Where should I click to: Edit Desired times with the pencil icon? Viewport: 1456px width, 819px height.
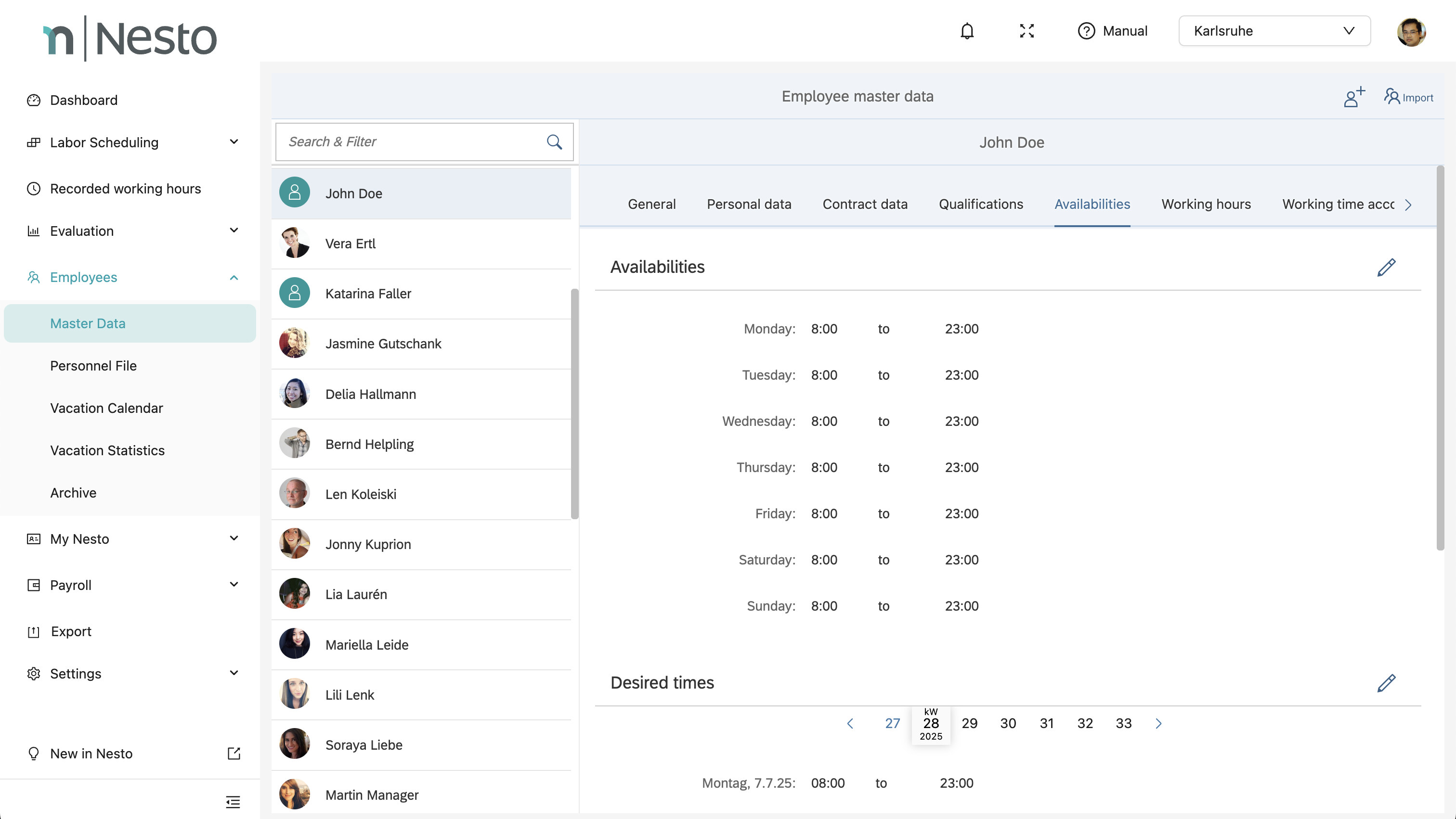click(1386, 683)
